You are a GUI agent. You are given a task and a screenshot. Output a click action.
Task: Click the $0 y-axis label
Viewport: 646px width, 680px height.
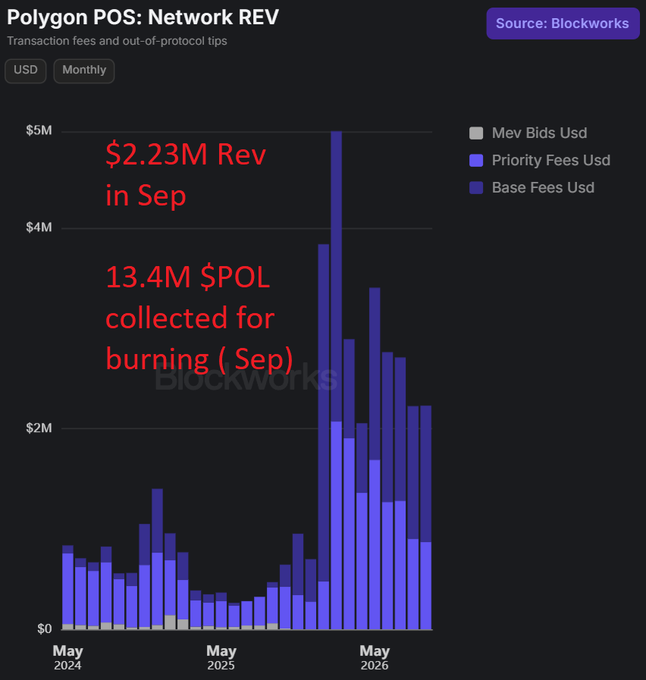click(x=44, y=629)
